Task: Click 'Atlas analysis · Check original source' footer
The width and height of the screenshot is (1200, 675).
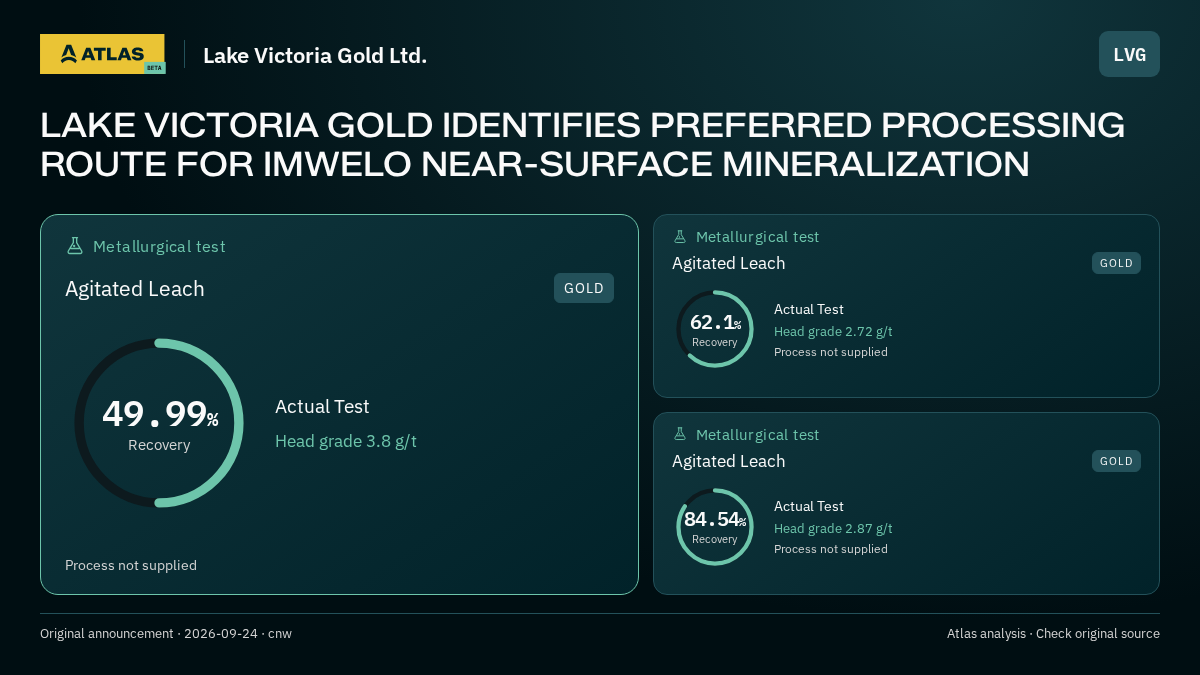Action: pyautogui.click(x=1053, y=634)
